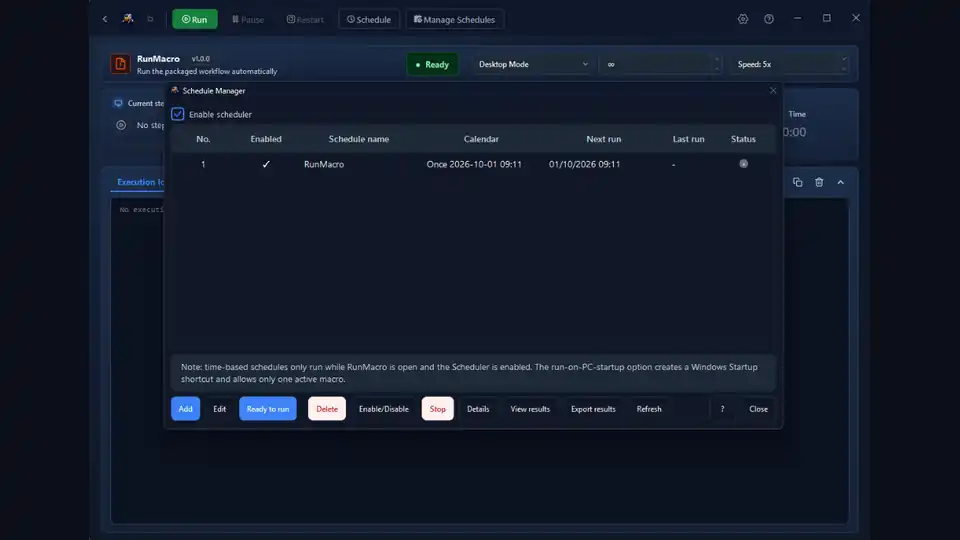This screenshot has width=960, height=540.
Task: Click the View results button
Action: click(x=530, y=409)
